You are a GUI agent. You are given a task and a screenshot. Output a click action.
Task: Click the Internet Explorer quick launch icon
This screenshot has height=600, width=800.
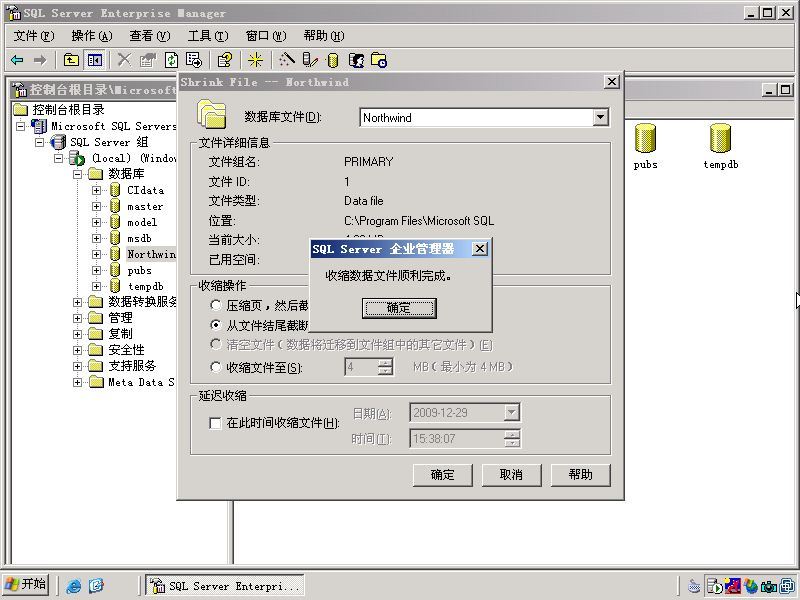click(x=74, y=585)
